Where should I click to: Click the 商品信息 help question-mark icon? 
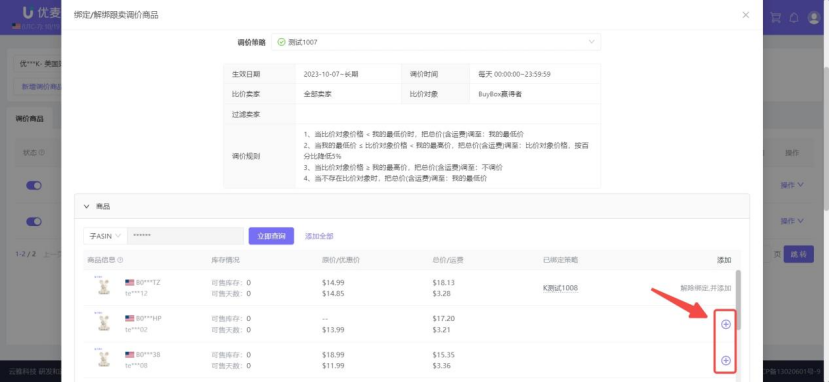pos(120,260)
